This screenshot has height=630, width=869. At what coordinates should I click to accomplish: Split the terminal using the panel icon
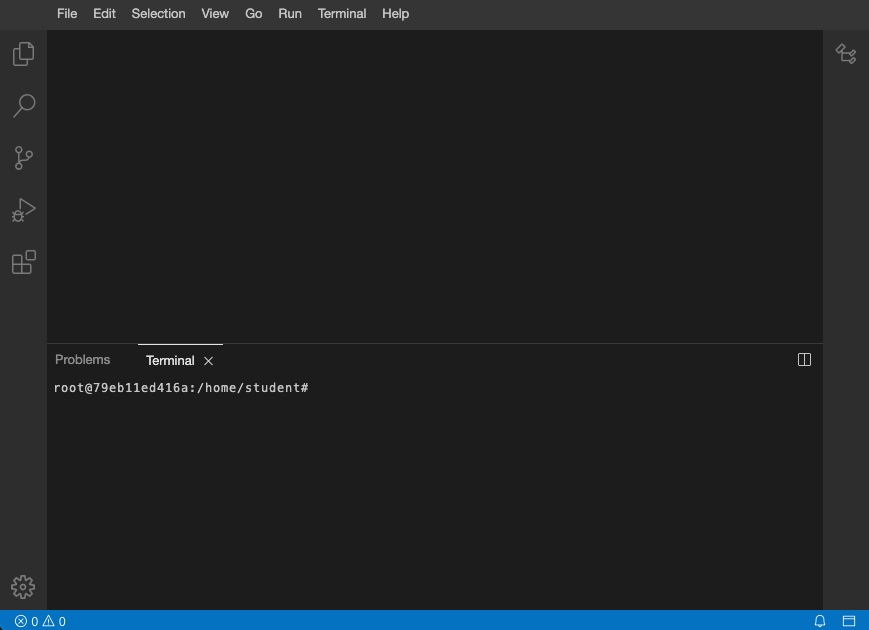(x=804, y=359)
